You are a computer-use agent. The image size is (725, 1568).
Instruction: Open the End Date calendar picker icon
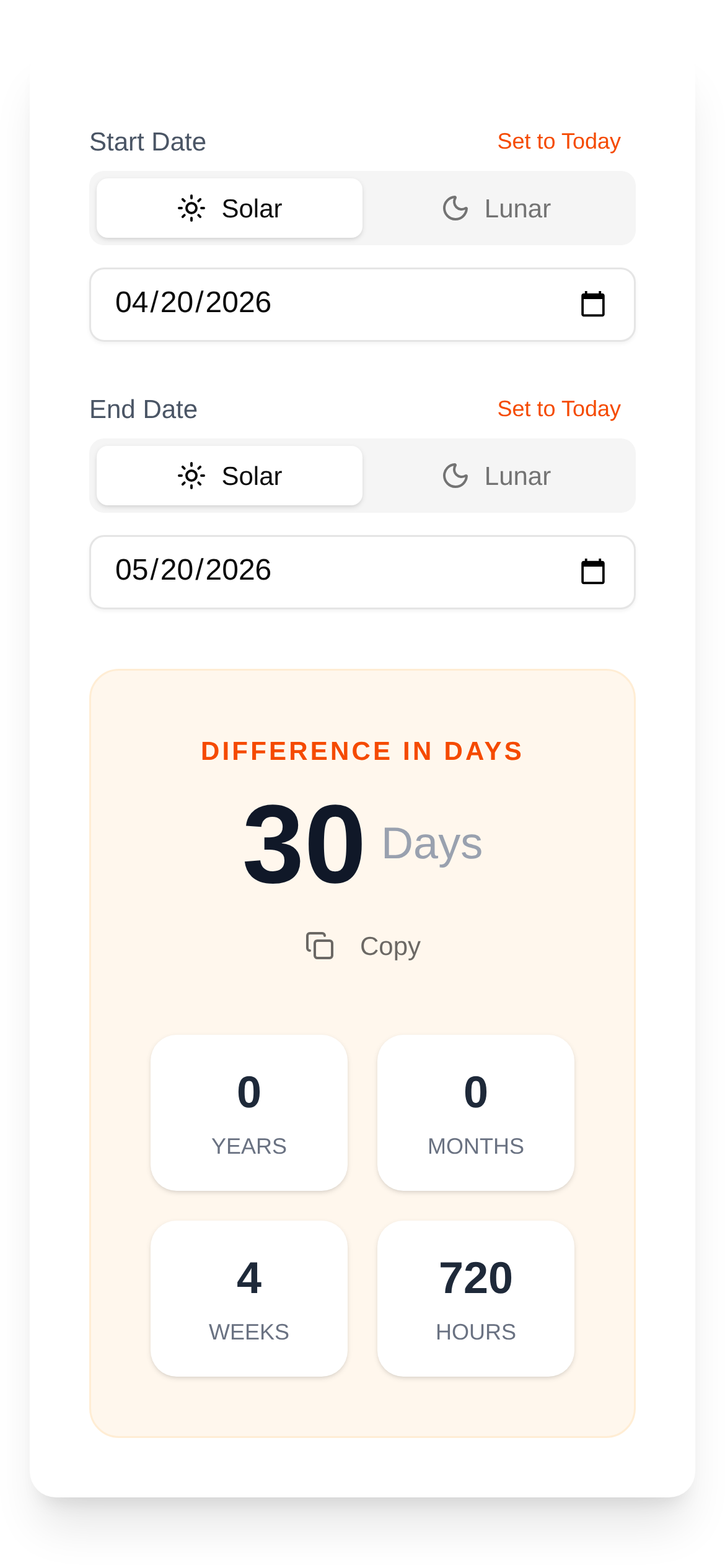(592, 572)
